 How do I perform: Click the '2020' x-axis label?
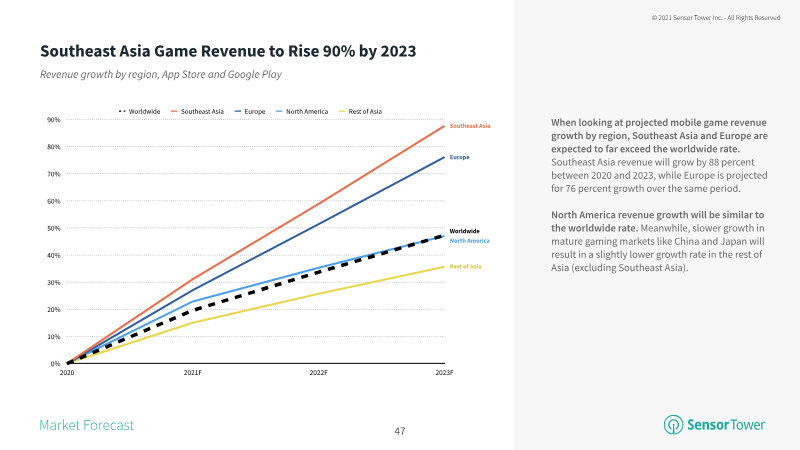coord(67,373)
